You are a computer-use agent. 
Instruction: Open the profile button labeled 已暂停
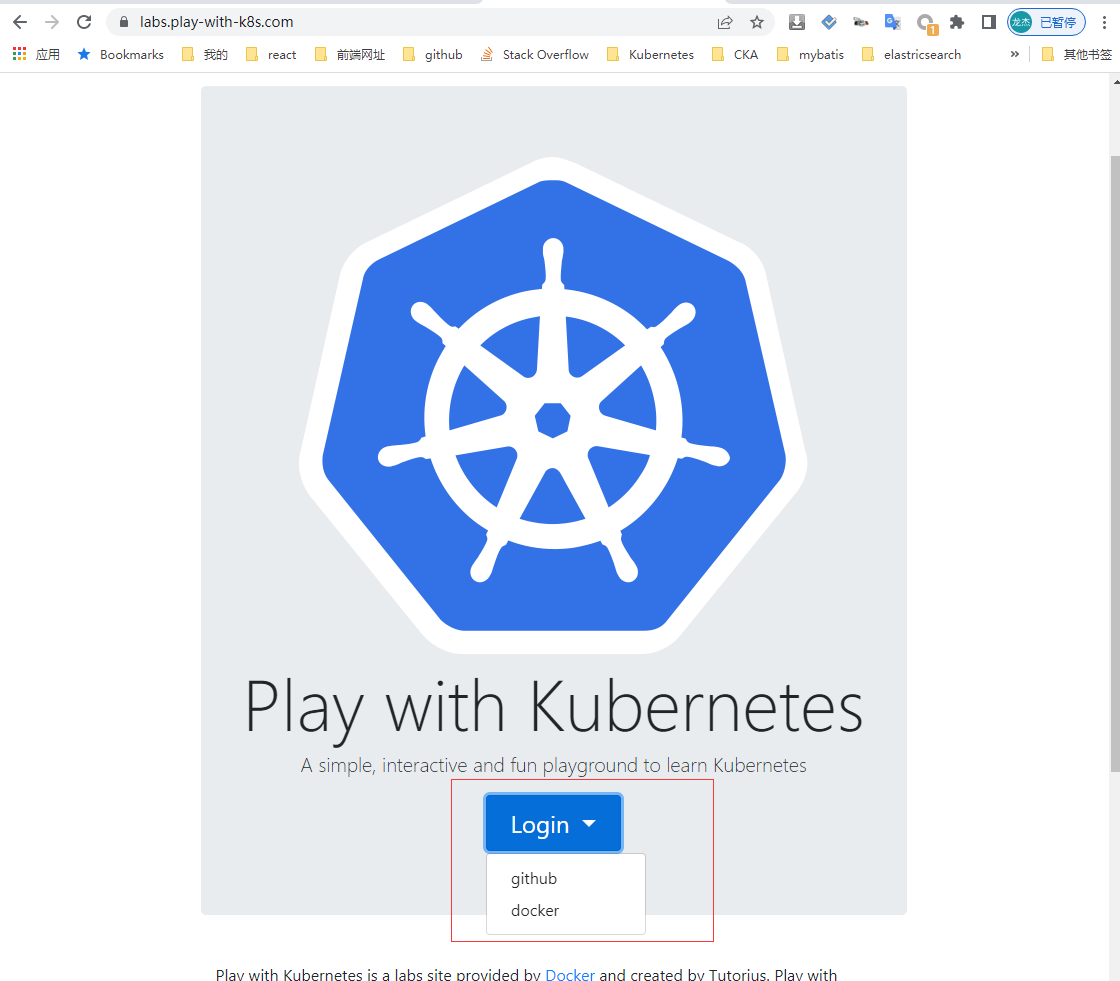point(1046,22)
